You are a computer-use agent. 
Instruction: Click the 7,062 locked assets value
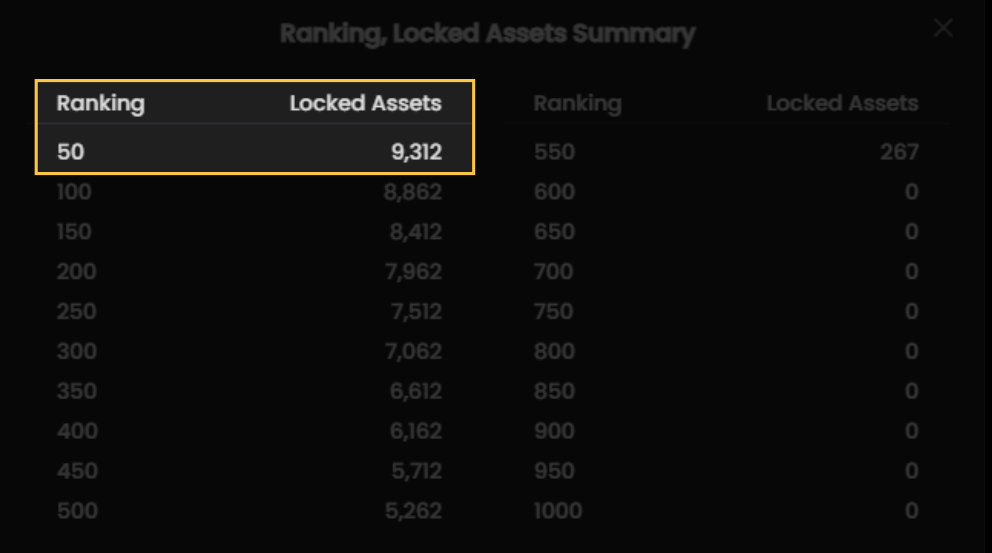(x=413, y=351)
